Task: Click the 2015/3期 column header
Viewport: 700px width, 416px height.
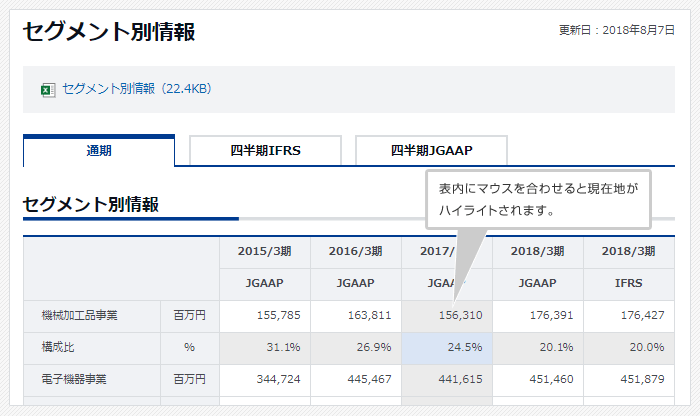Action: pos(265,251)
